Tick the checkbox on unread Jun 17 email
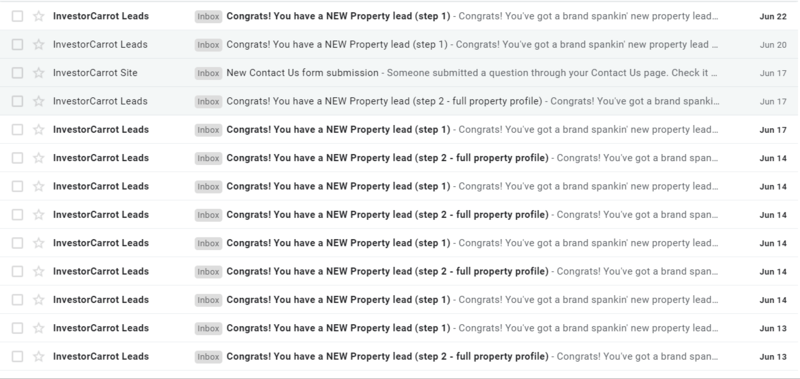 click(x=17, y=130)
